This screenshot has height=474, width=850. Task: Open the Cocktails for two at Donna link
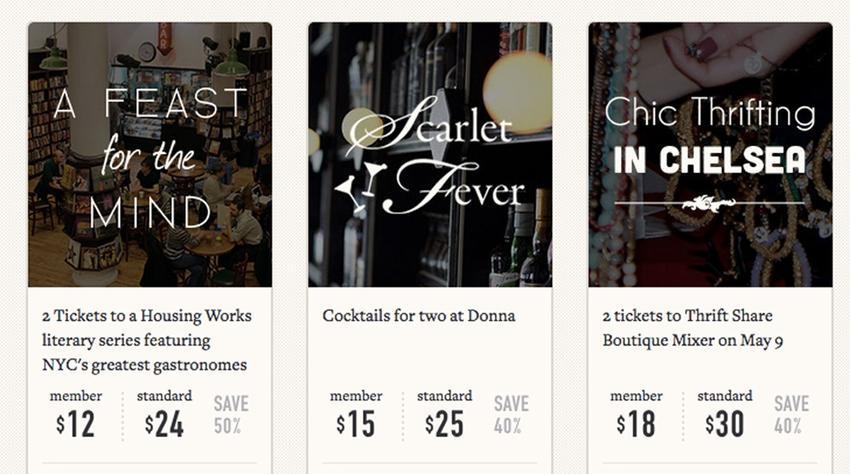418,316
